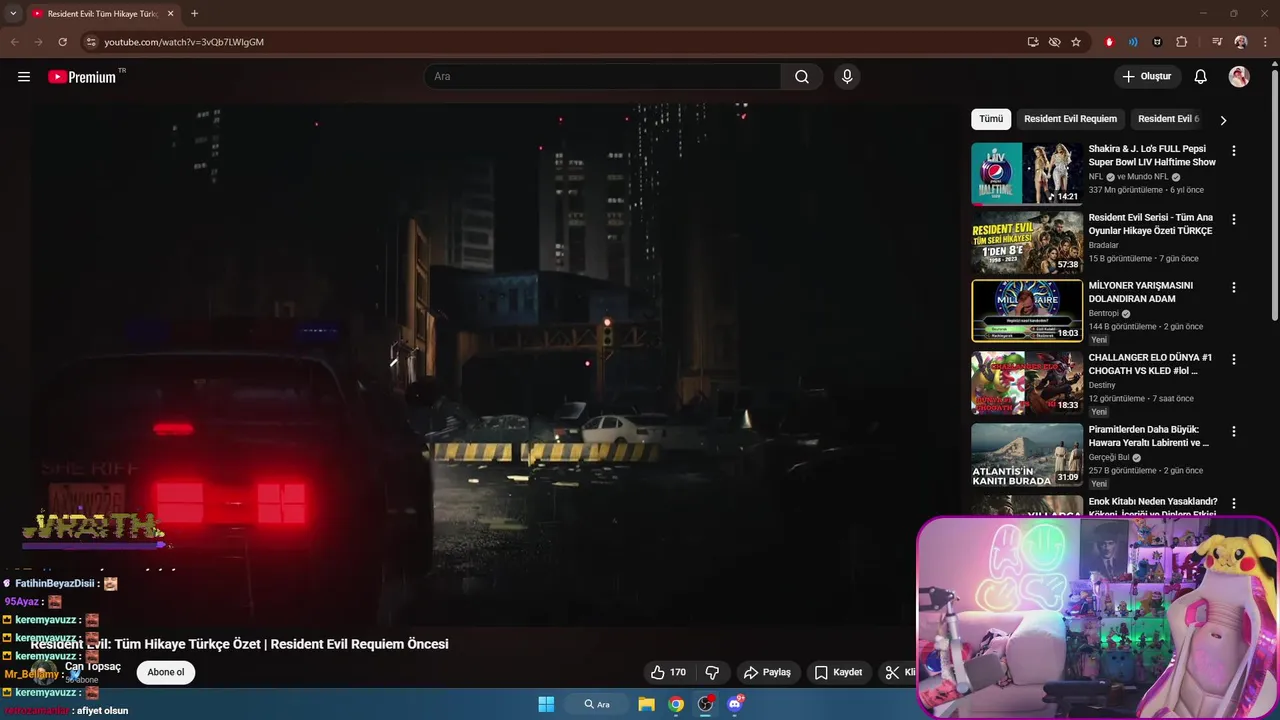Click the YouTube Ara search field
Viewport: 1280px width, 720px height.
tap(603, 77)
